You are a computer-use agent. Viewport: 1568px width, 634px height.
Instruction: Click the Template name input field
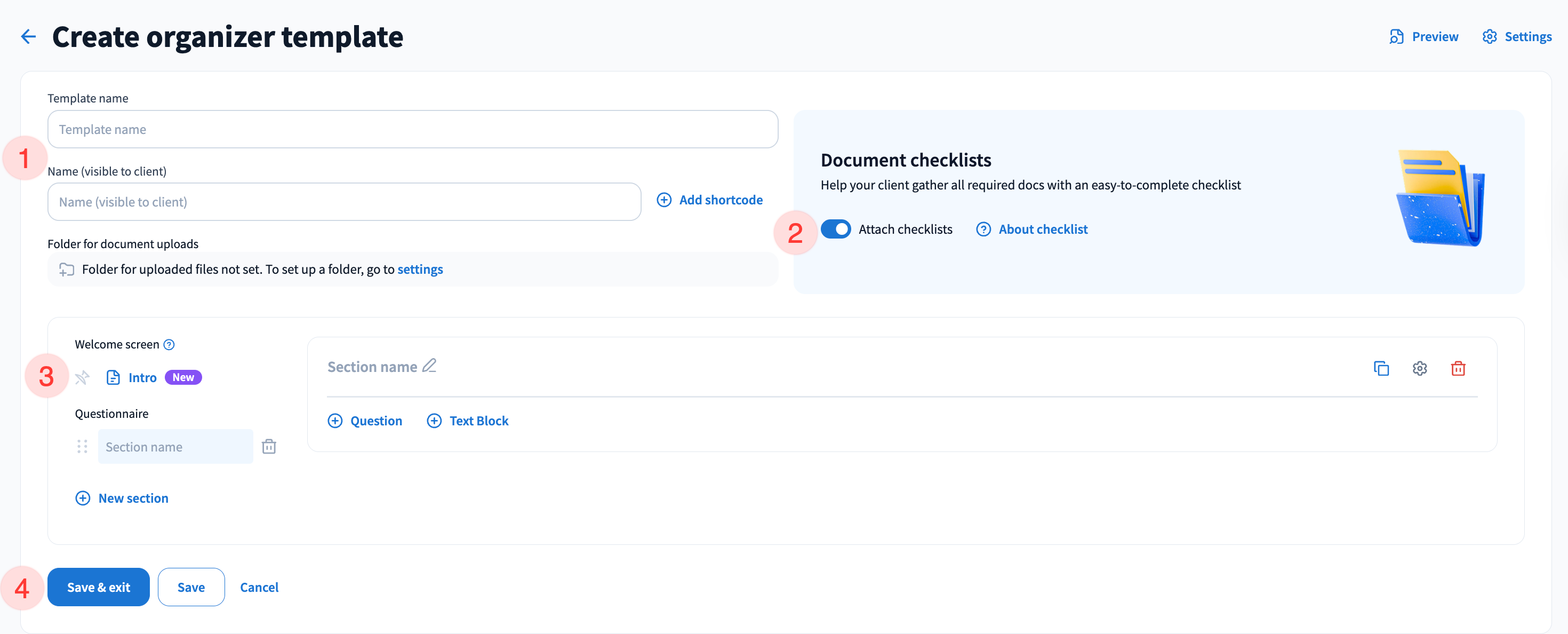click(x=412, y=129)
